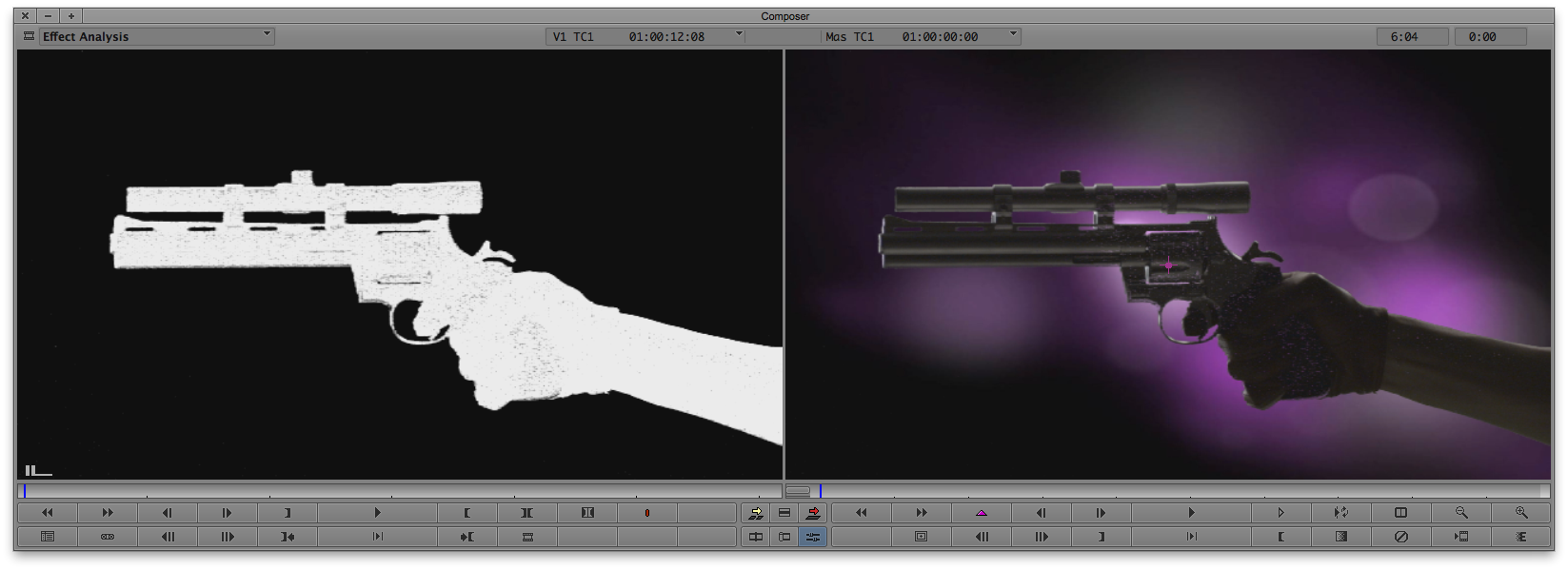Screen dimensions: 1568x570
Task: Step back ten frames in record monitor
Action: (x=981, y=537)
